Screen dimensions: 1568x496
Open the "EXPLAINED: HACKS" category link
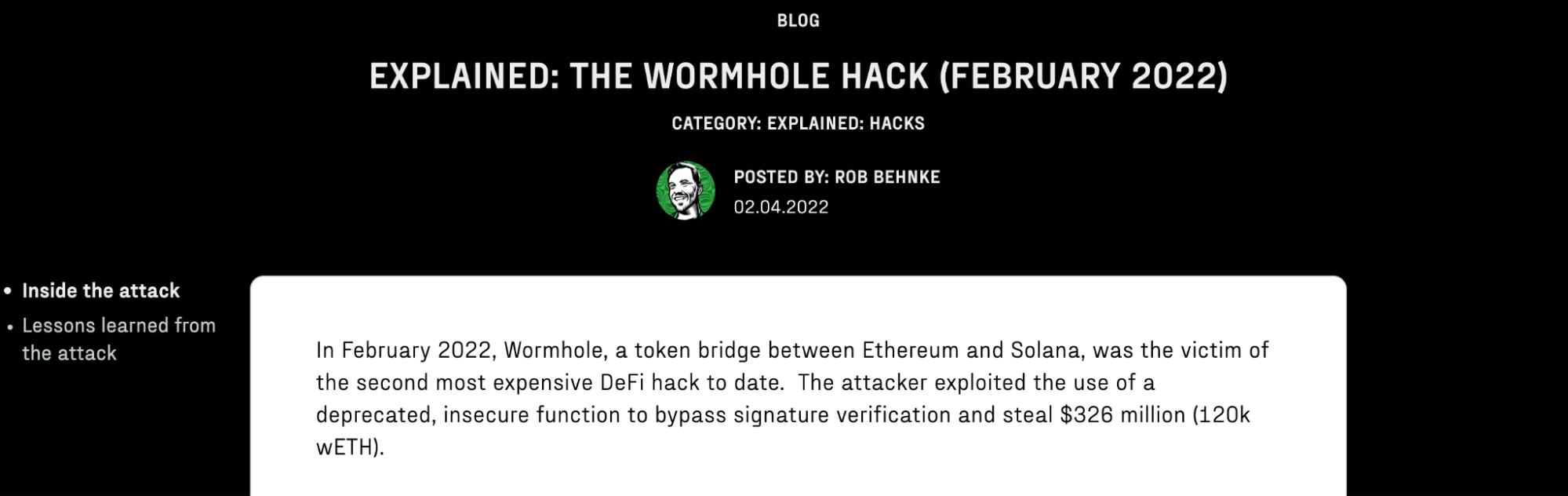click(846, 123)
